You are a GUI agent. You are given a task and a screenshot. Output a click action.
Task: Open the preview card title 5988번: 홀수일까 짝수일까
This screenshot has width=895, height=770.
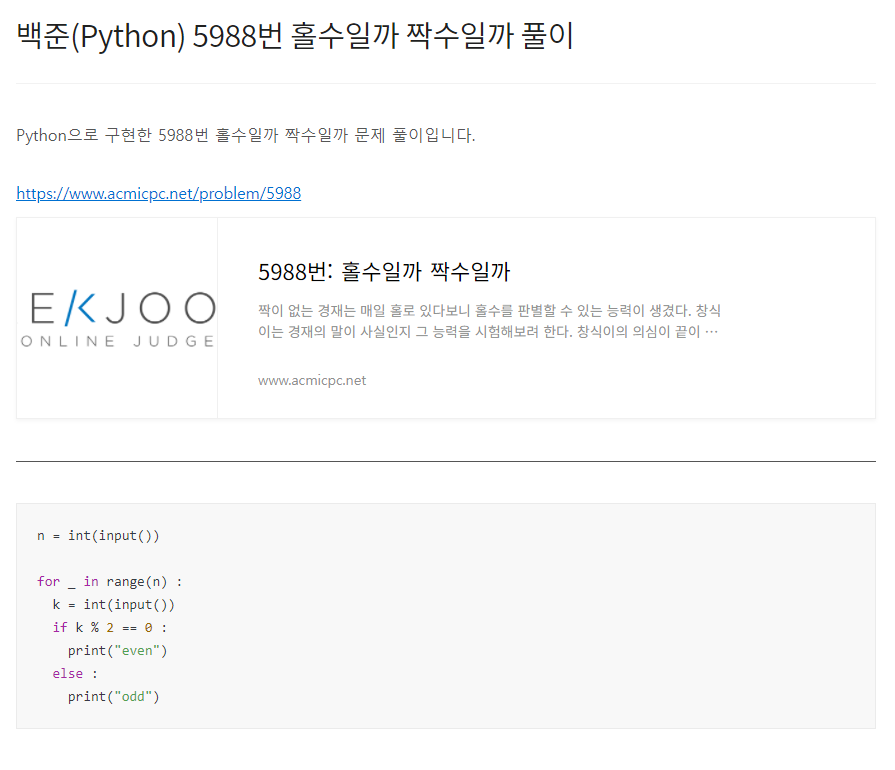(x=384, y=271)
